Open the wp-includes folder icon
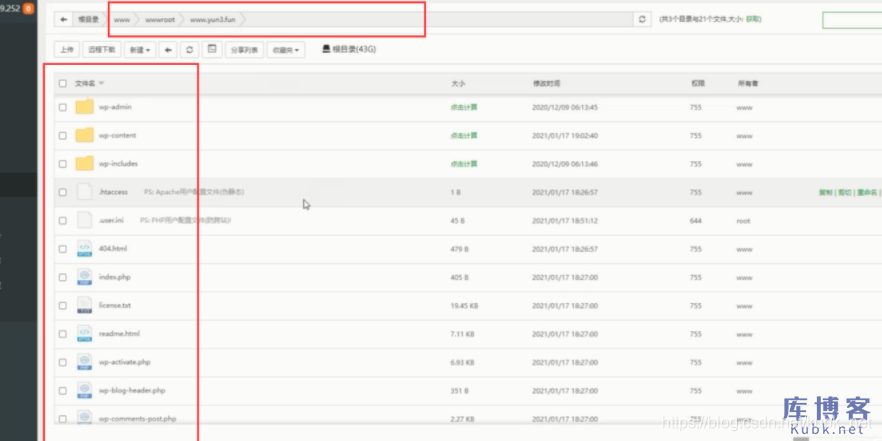 tap(84, 164)
